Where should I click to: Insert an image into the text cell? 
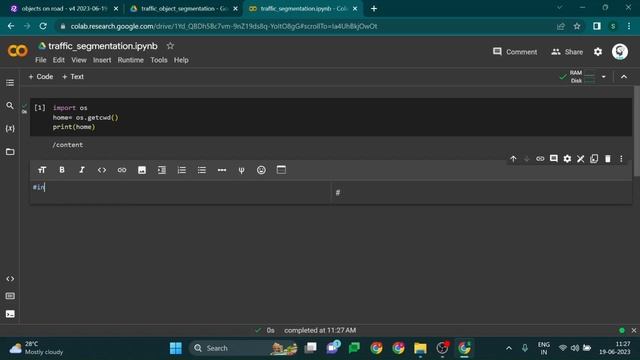click(142, 170)
